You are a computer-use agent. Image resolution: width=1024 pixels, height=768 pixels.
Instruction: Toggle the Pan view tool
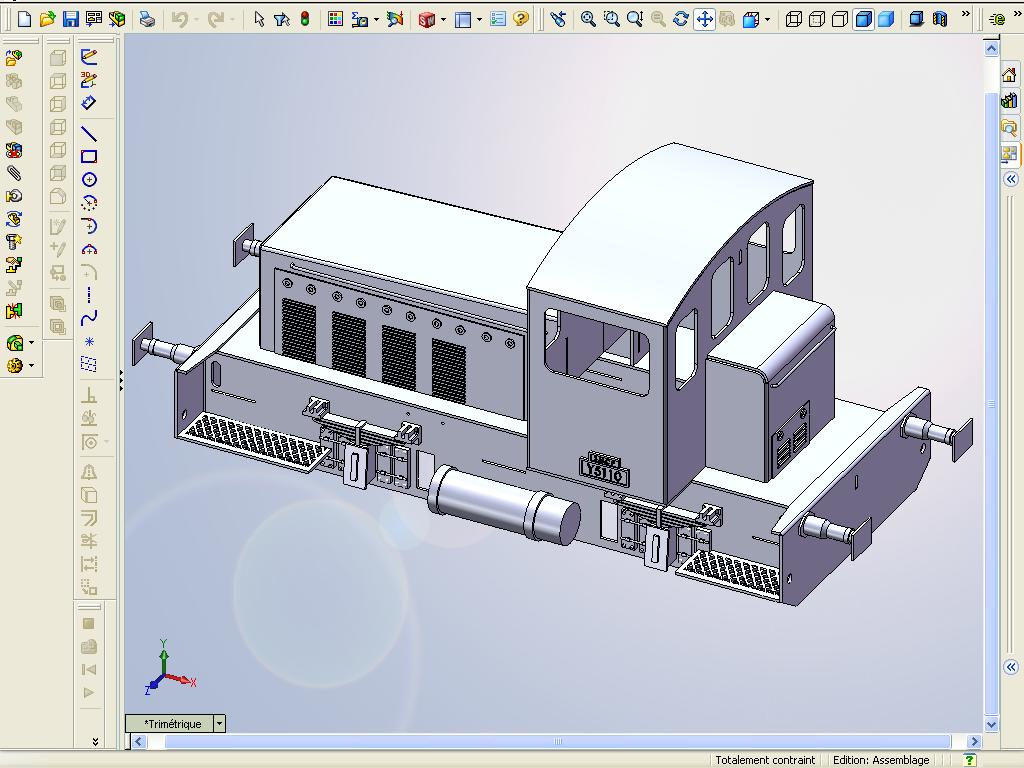(x=704, y=19)
